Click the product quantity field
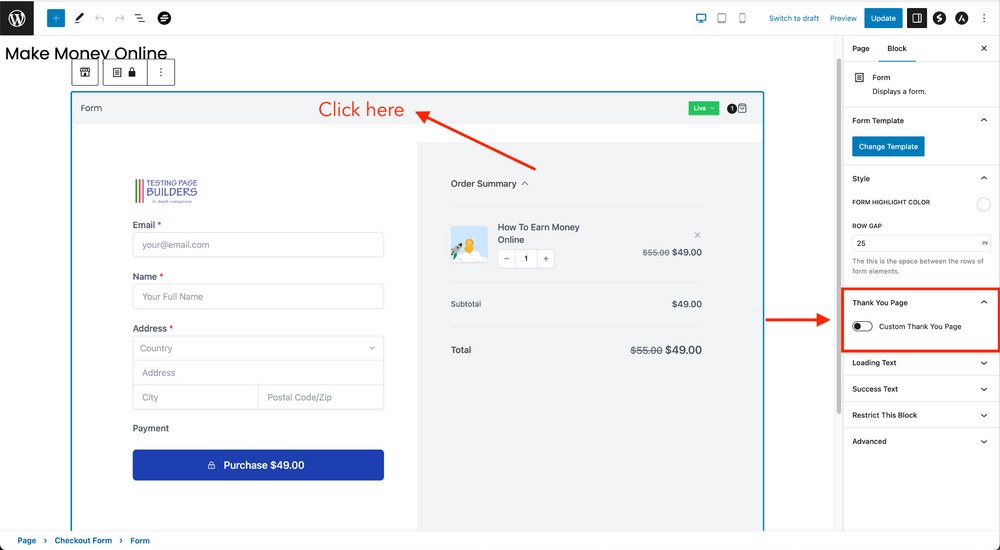1000x550 pixels. click(526, 258)
